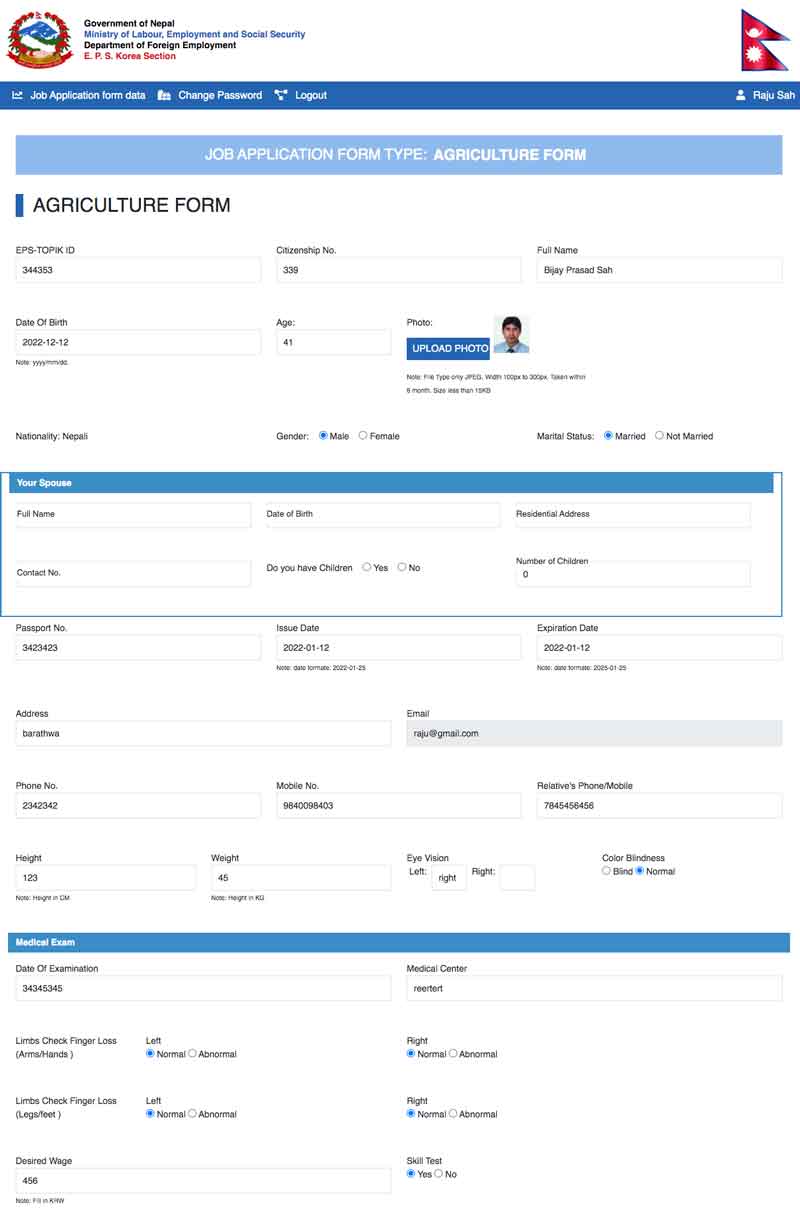Click the applicant photo thumbnail
Screen dimensions: 800x1227
511,334
